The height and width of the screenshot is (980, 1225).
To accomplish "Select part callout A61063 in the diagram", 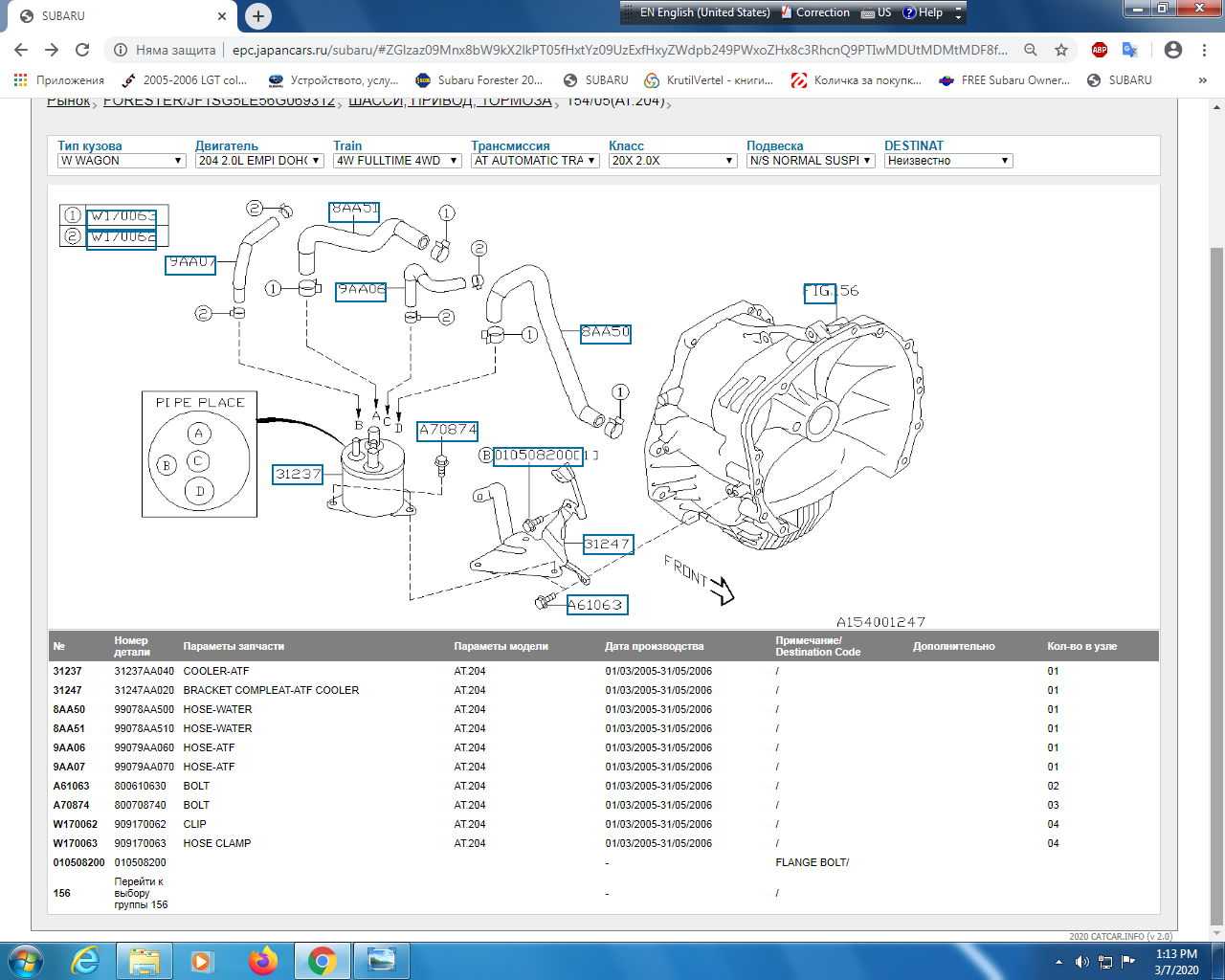I will pos(595,605).
